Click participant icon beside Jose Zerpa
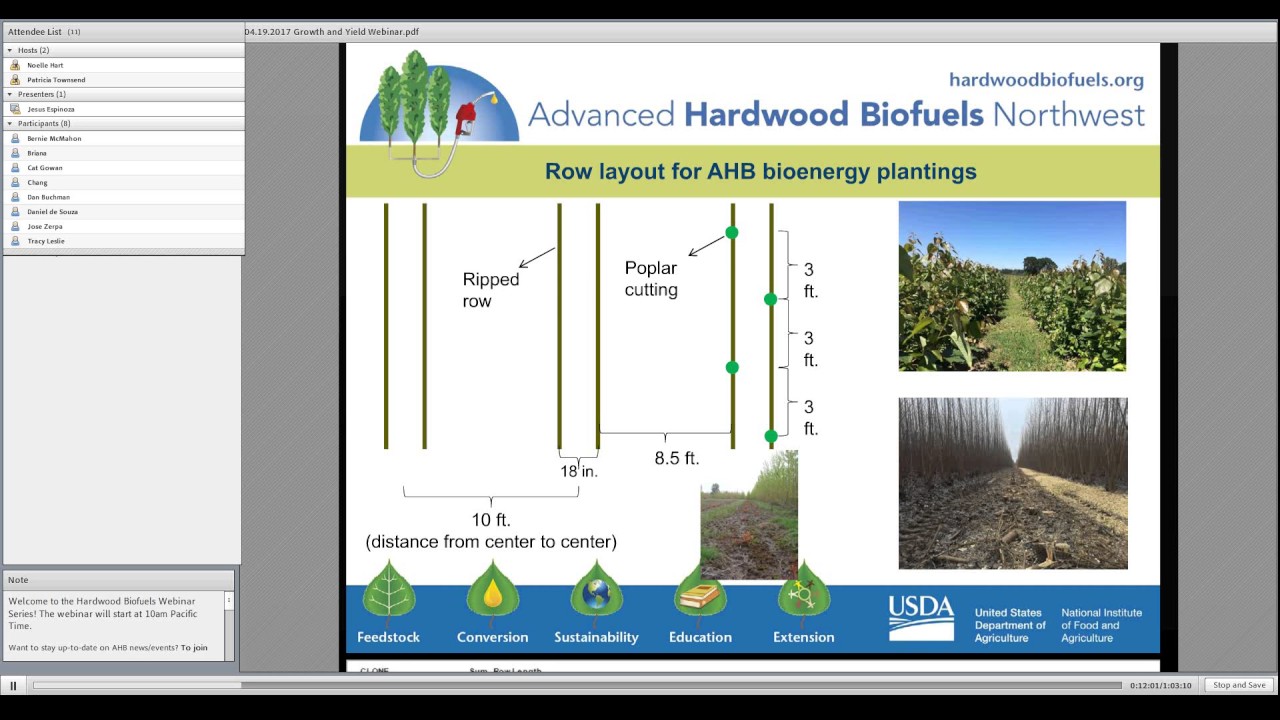 tap(15, 226)
